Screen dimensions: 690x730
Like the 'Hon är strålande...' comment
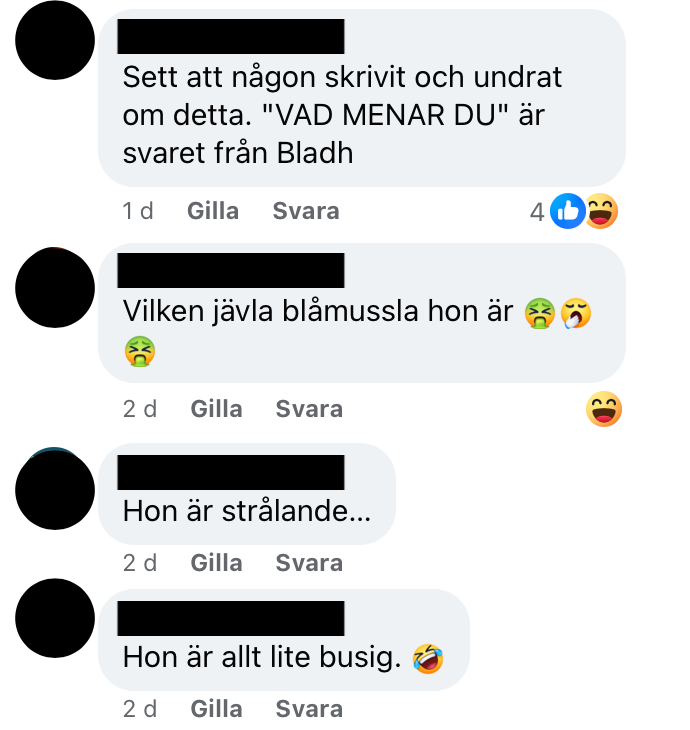[x=216, y=563]
